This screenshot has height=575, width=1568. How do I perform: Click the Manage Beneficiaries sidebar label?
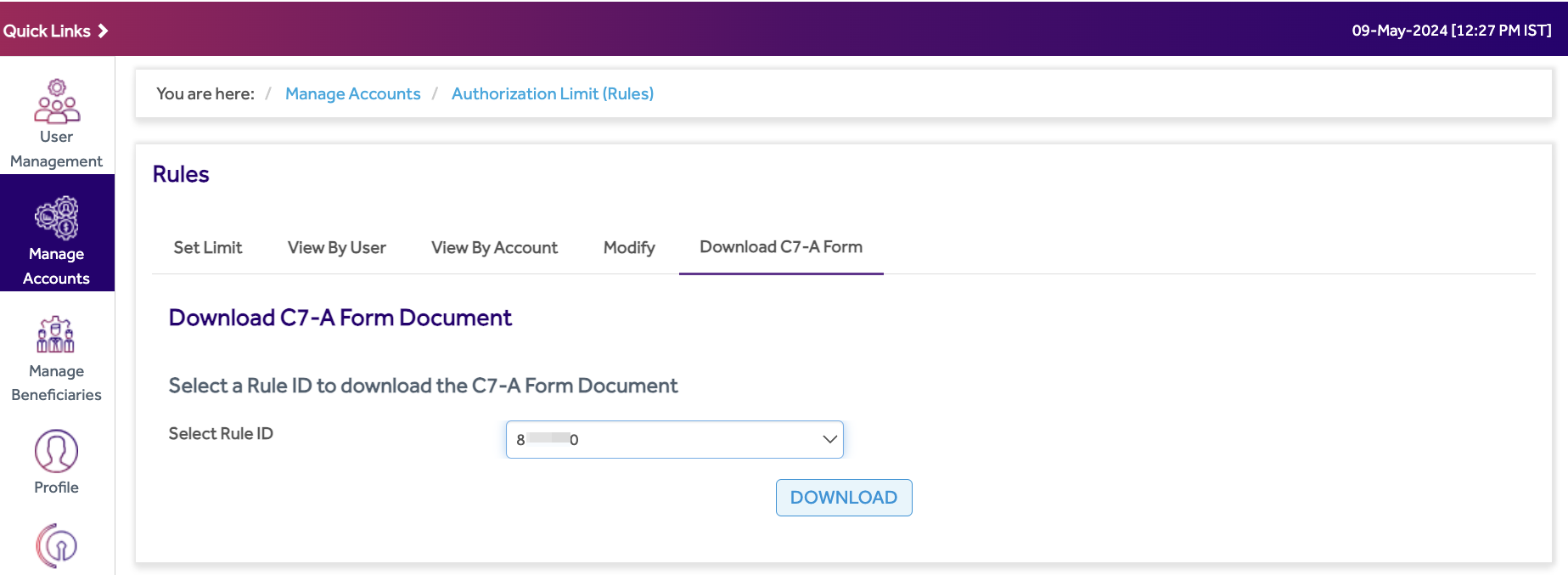click(56, 383)
